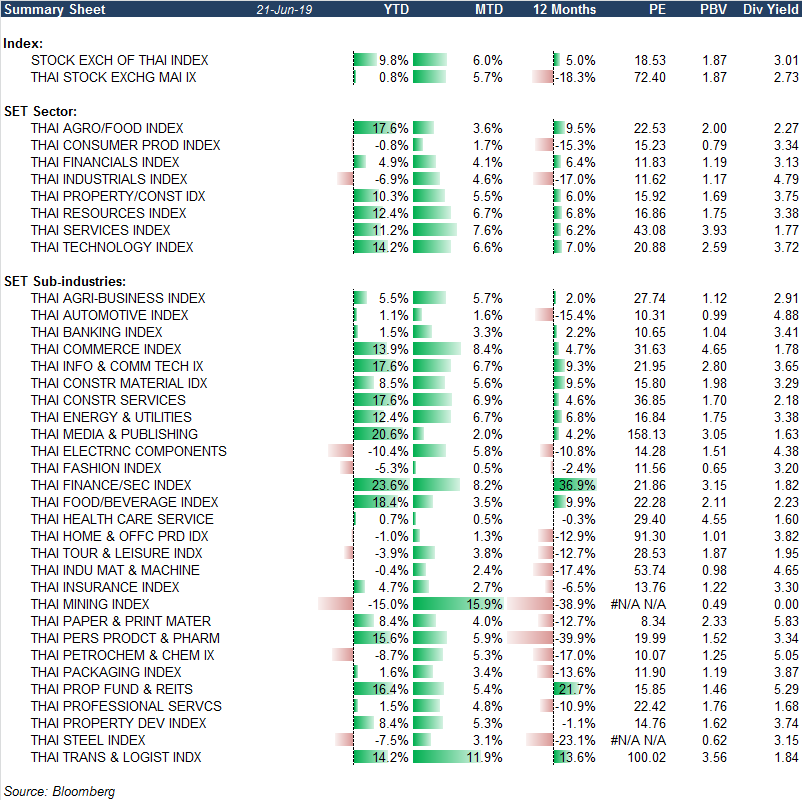Select THAI TOUR & LEISURE INDX label
This screenshot has width=802, height=800.
point(116,553)
